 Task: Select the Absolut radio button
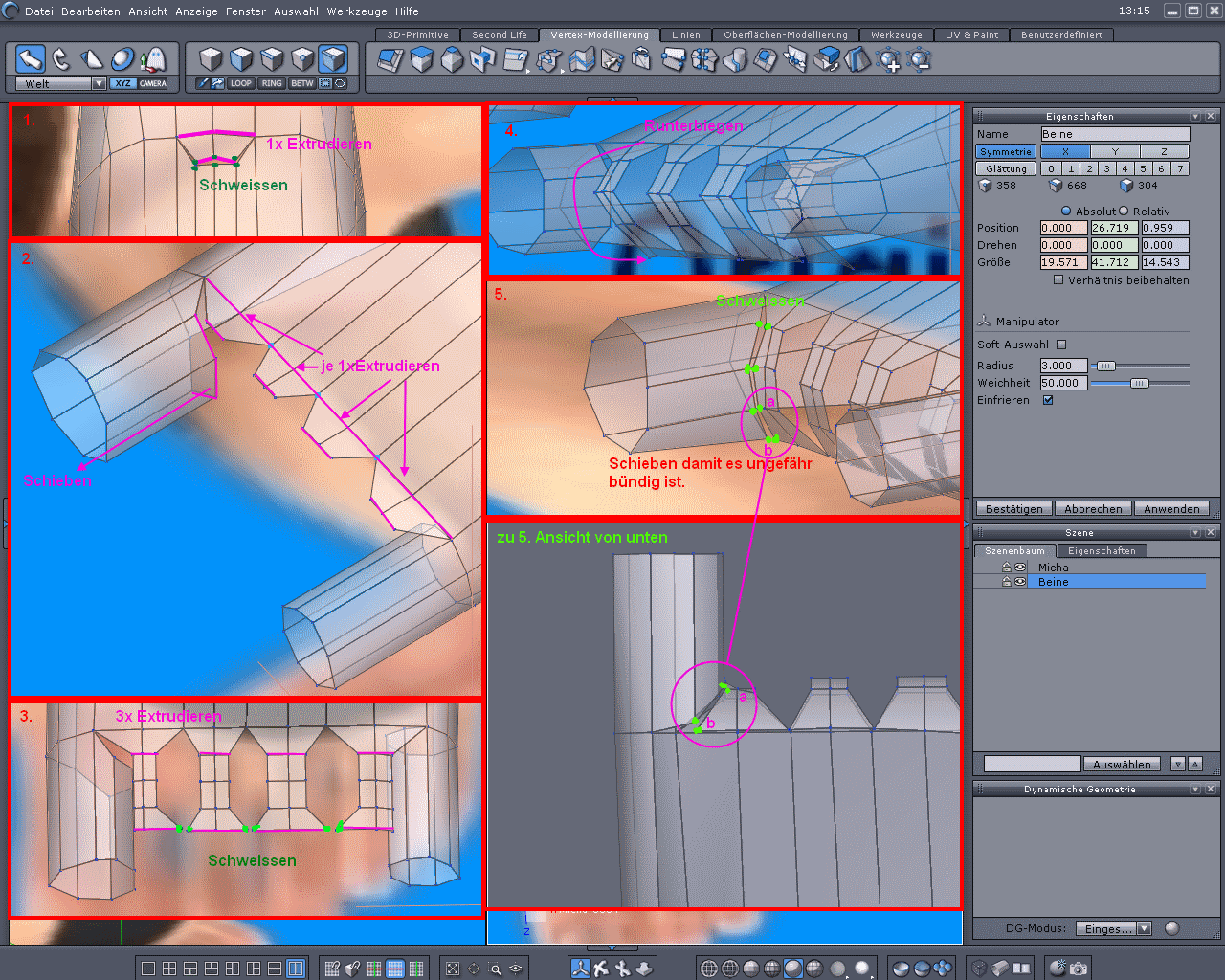[x=1066, y=211]
